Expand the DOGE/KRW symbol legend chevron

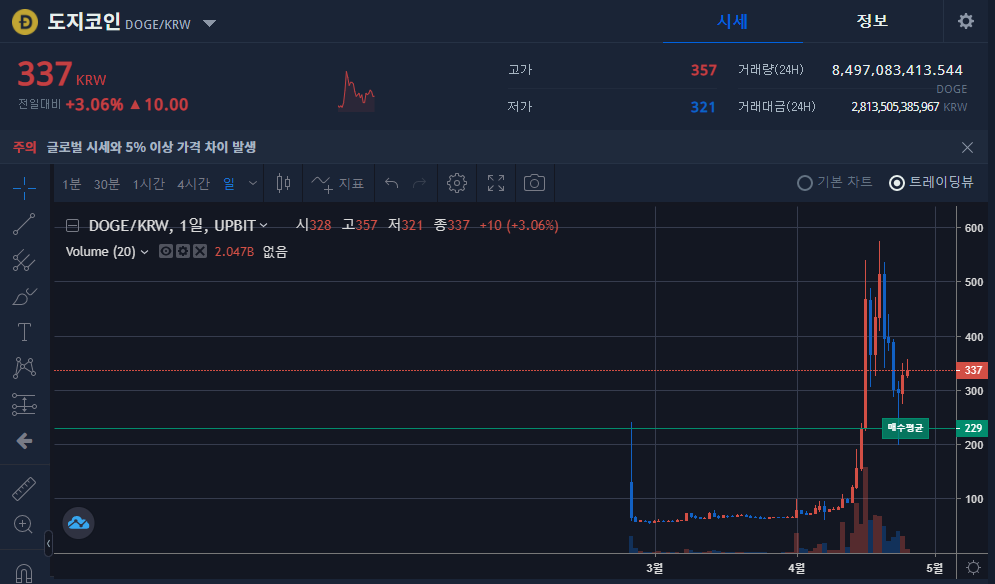pyautogui.click(x=263, y=225)
